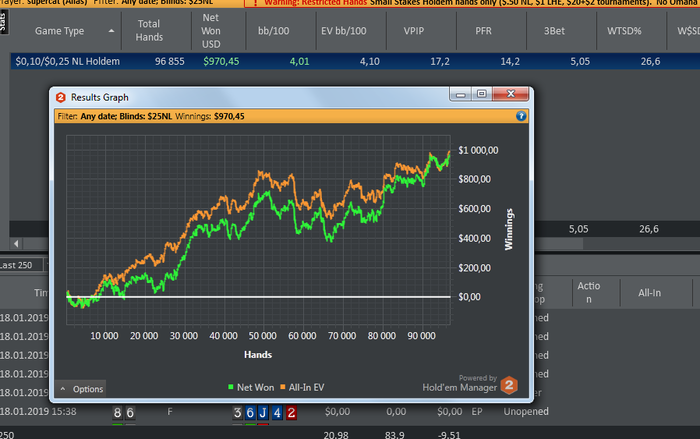Expand the Options panel in Results Graph
700x439 pixels.
click(80, 389)
